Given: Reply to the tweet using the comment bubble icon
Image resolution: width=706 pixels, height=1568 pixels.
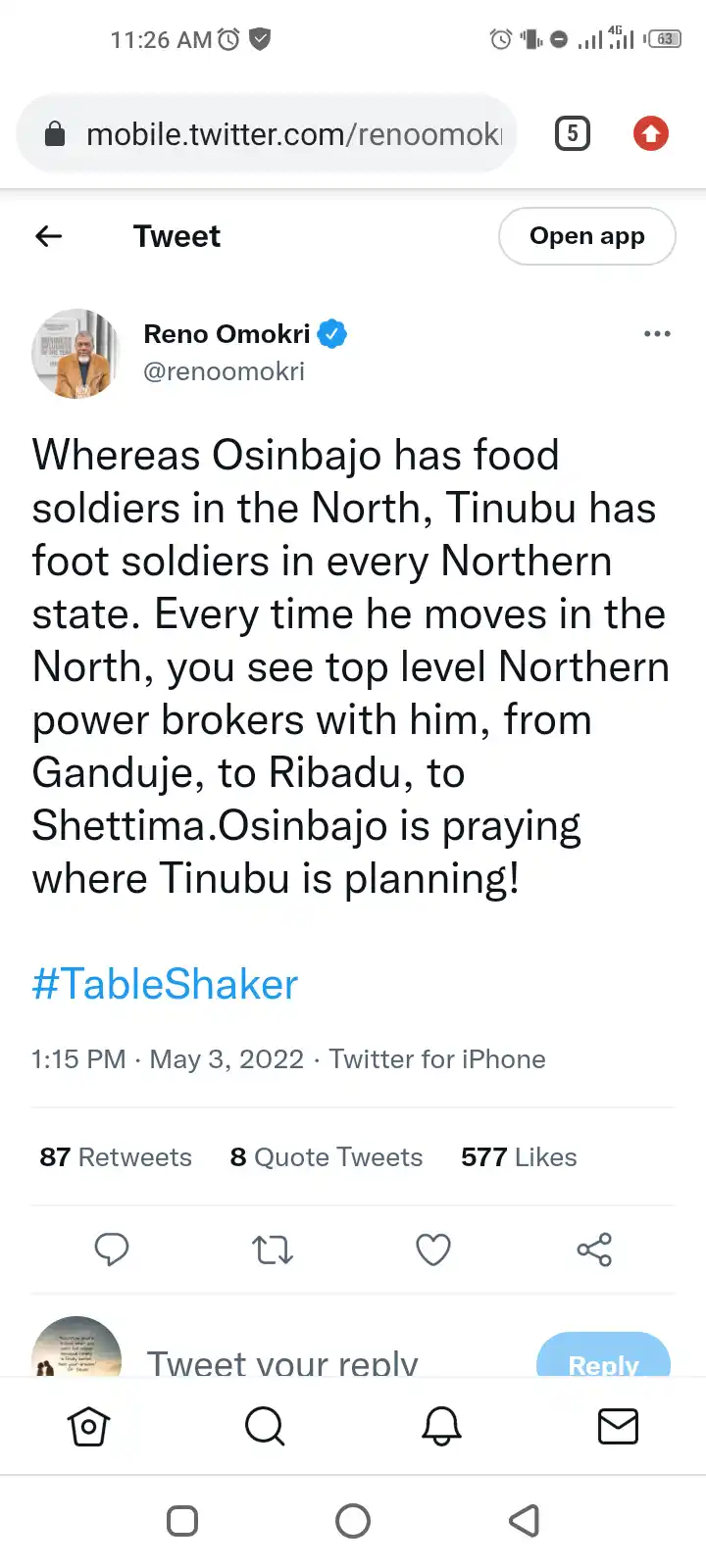Looking at the screenshot, I should pos(112,1249).
